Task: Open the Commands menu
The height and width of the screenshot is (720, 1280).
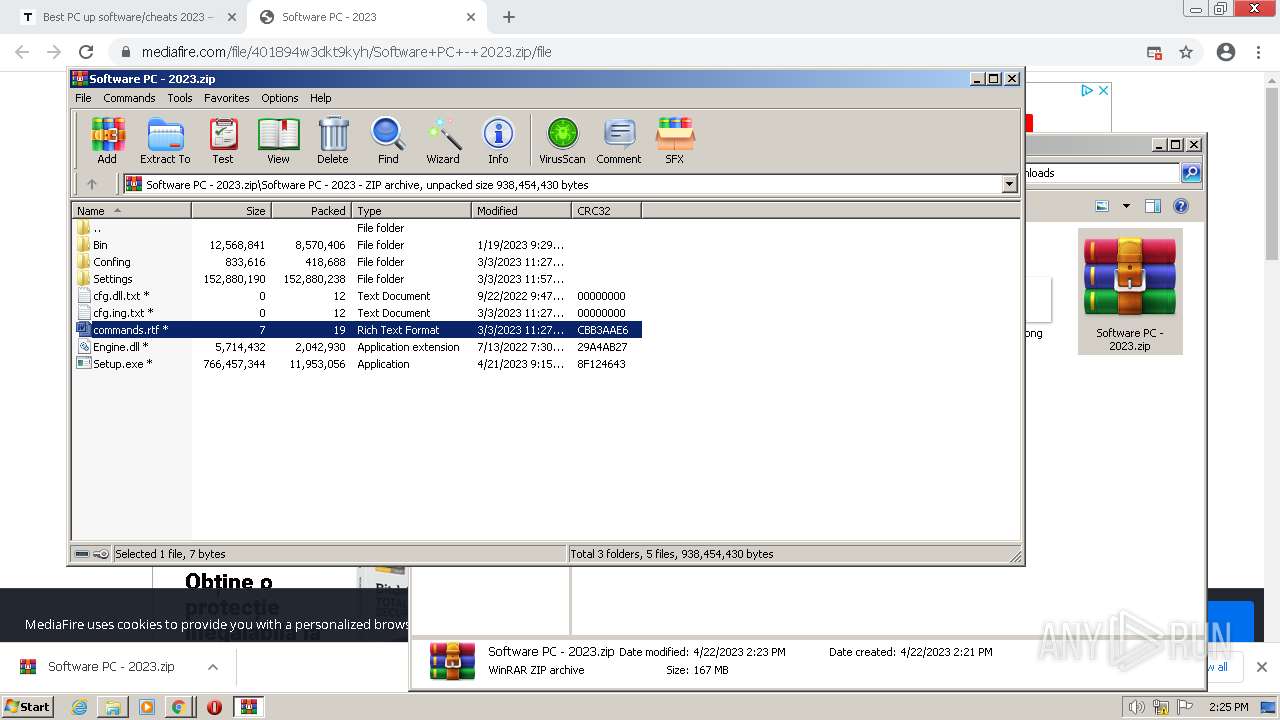Action: [129, 98]
